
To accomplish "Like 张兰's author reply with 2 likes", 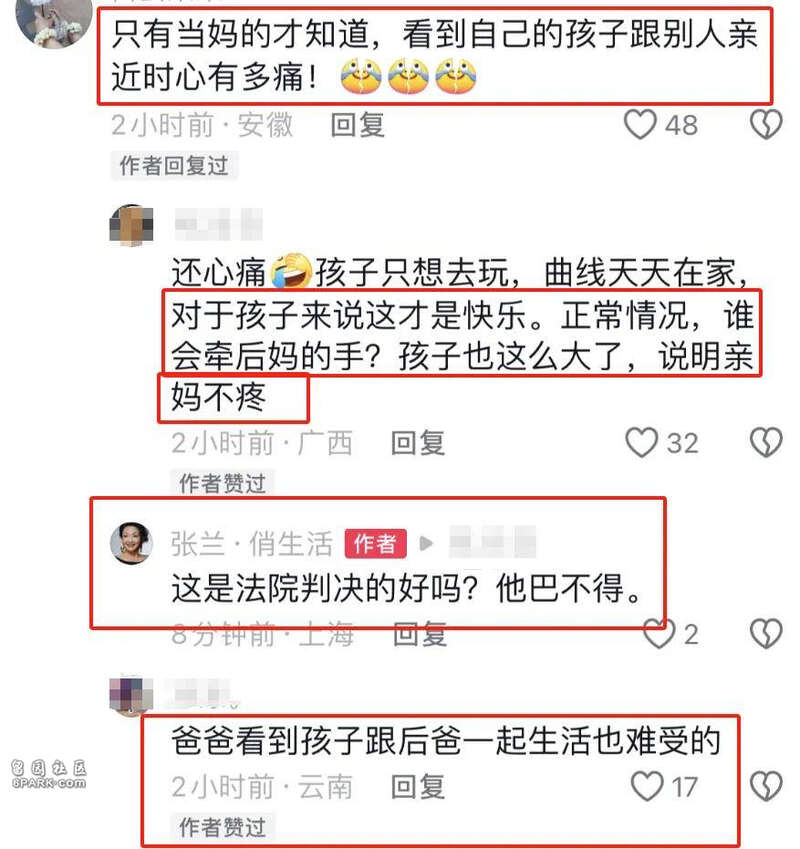I will tap(659, 634).
